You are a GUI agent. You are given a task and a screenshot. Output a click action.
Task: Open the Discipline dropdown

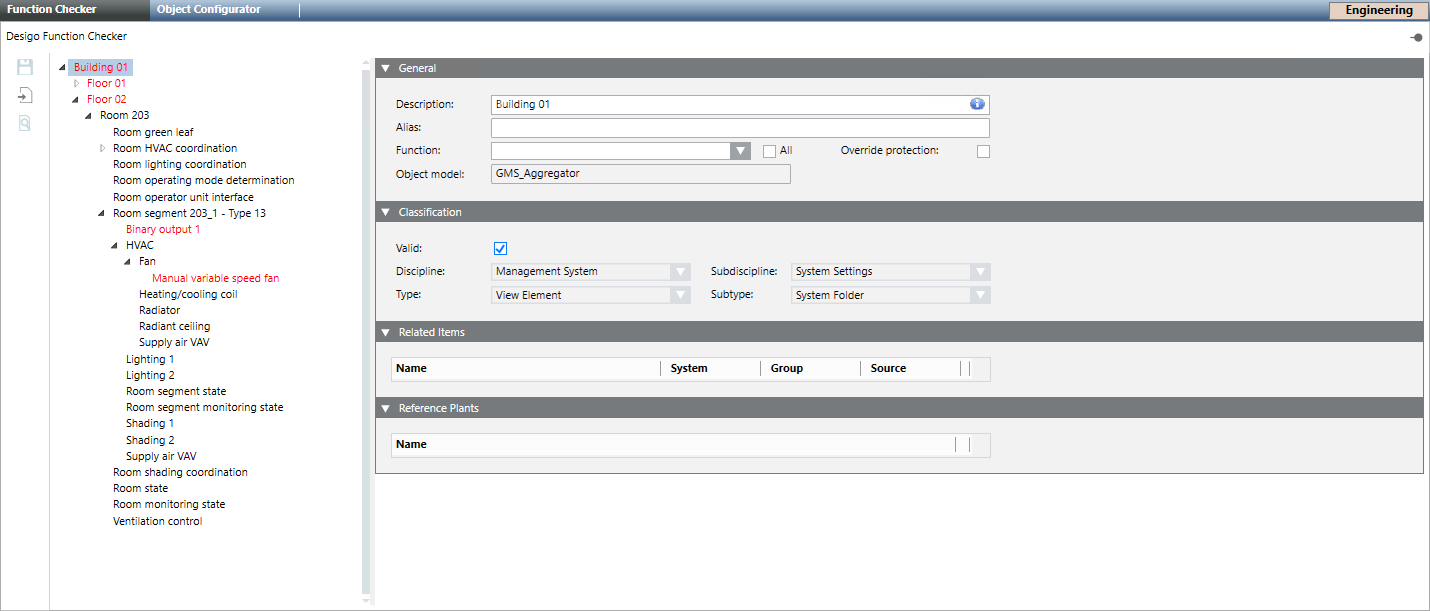click(680, 271)
